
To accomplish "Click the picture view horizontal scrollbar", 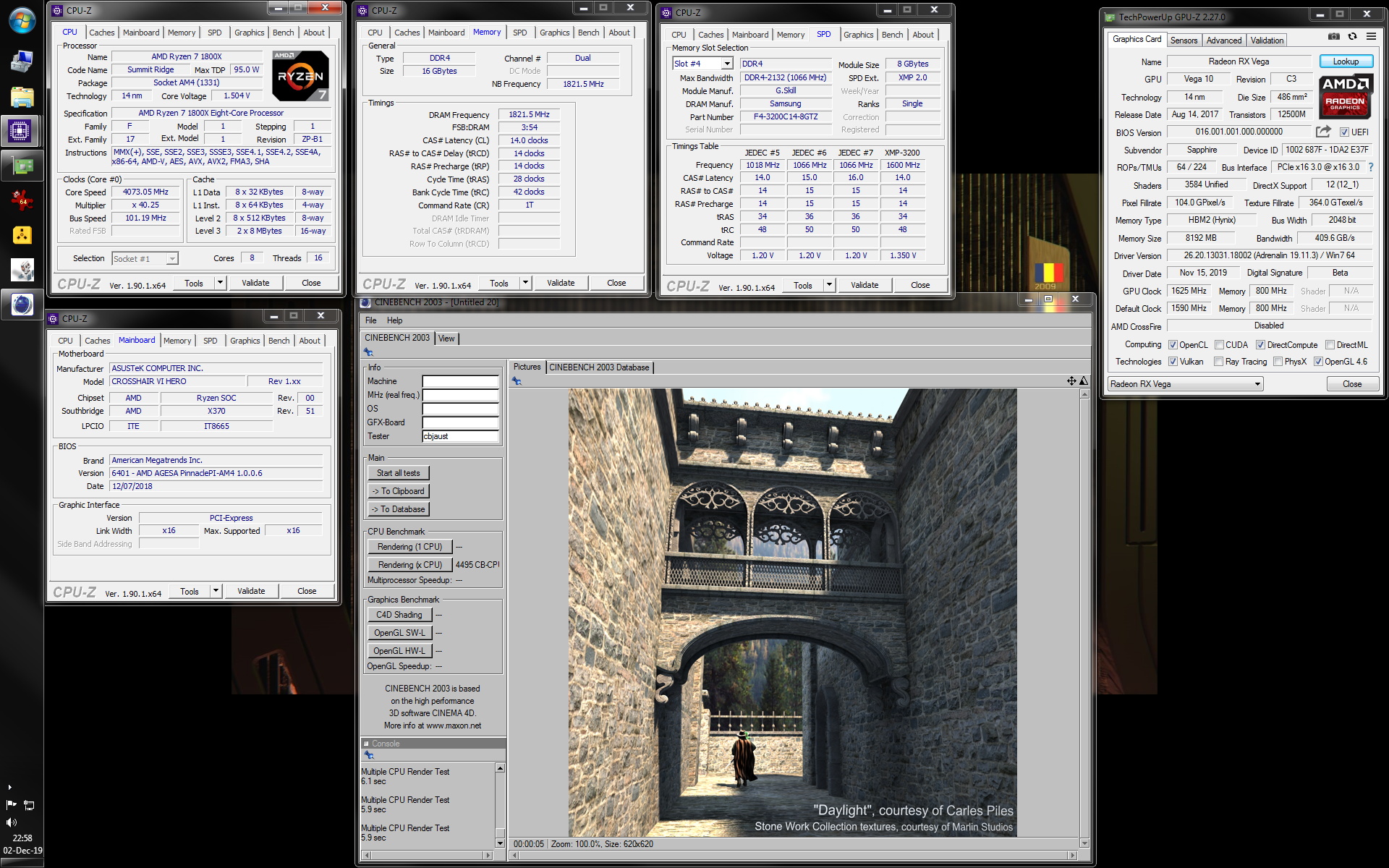I will click(794, 855).
